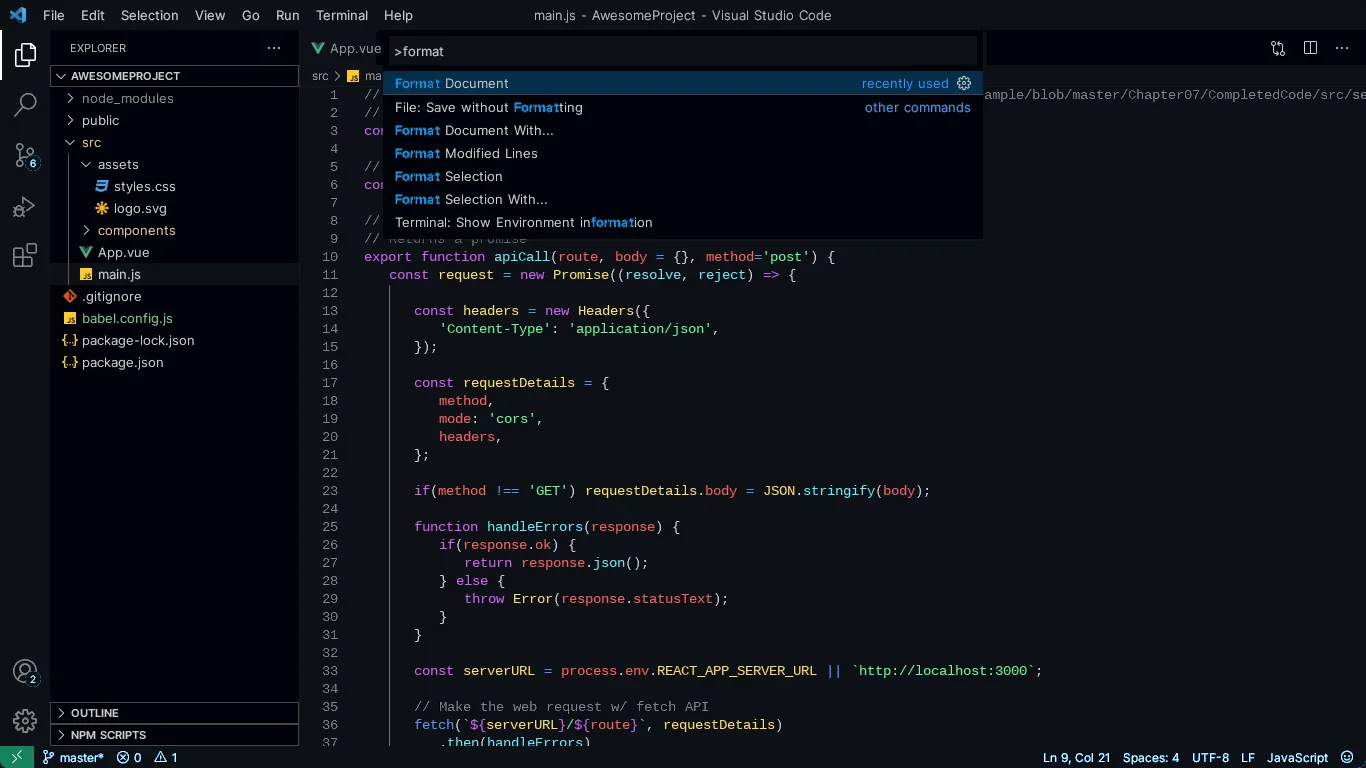Click the Split Editor Right icon
The height and width of the screenshot is (768, 1366).
(x=1310, y=48)
